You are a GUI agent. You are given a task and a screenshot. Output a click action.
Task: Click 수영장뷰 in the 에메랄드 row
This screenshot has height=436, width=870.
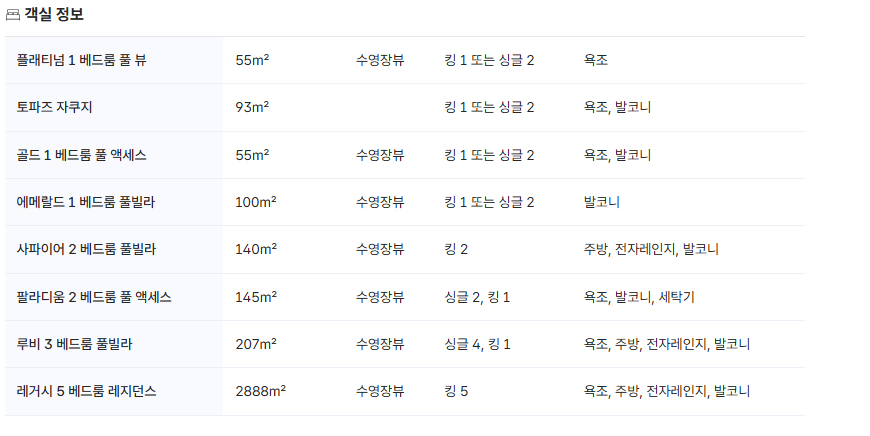[380, 202]
